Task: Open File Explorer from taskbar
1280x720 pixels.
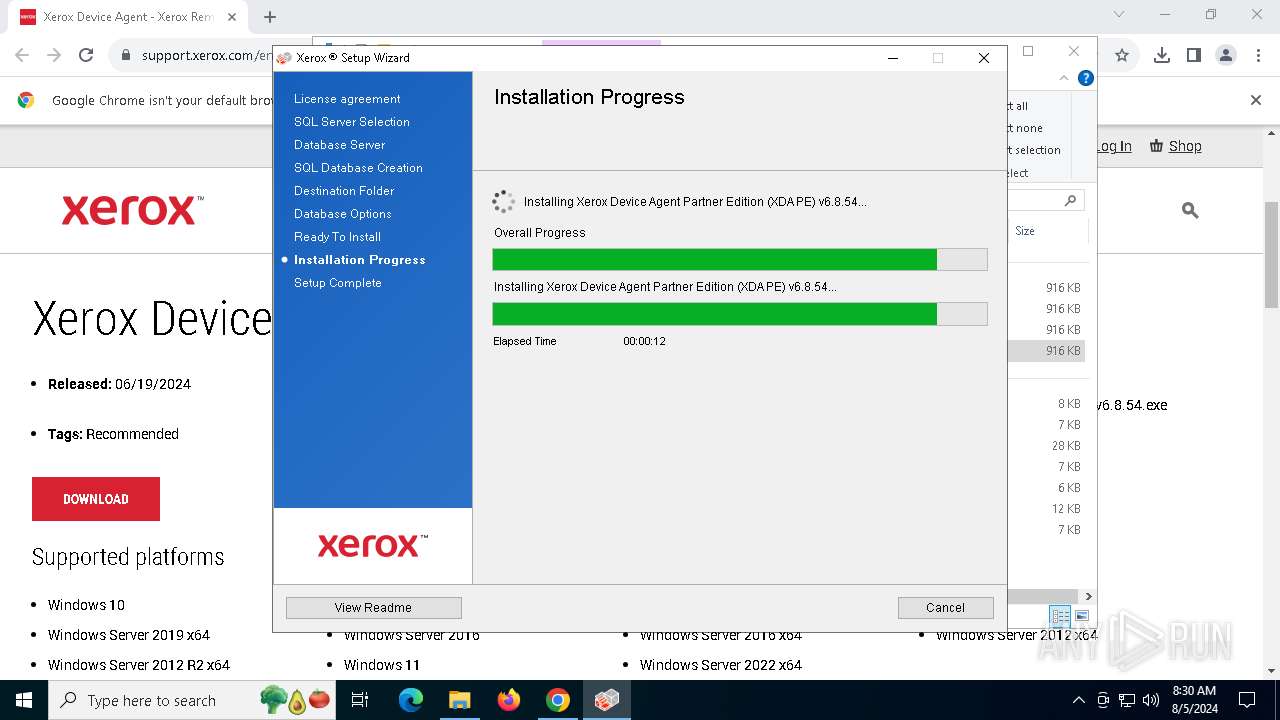Action: pyautogui.click(x=459, y=700)
